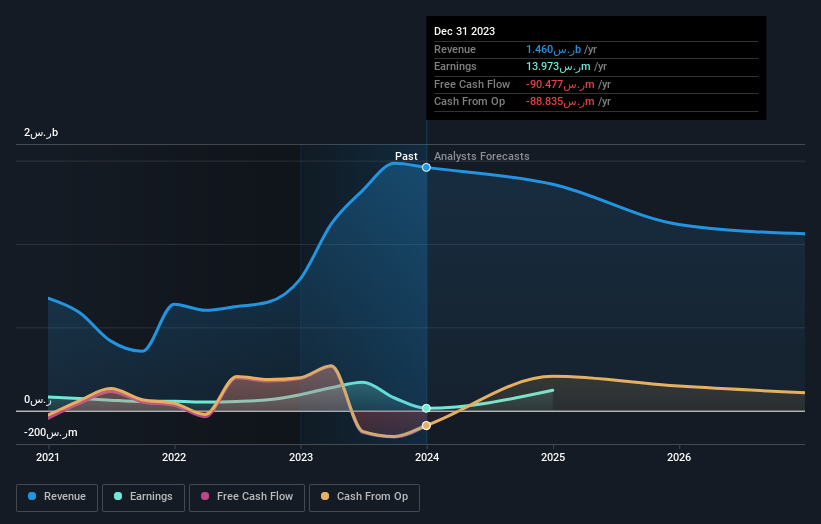This screenshot has height=524, width=821.
Task: Click the 2024 x-axis label
Action: (x=427, y=458)
